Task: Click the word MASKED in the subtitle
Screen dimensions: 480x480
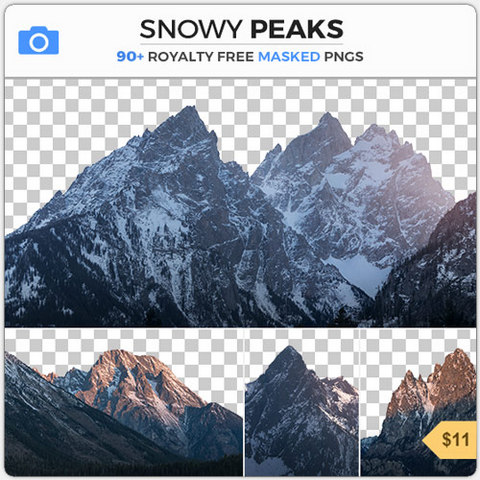Action: click(x=289, y=57)
